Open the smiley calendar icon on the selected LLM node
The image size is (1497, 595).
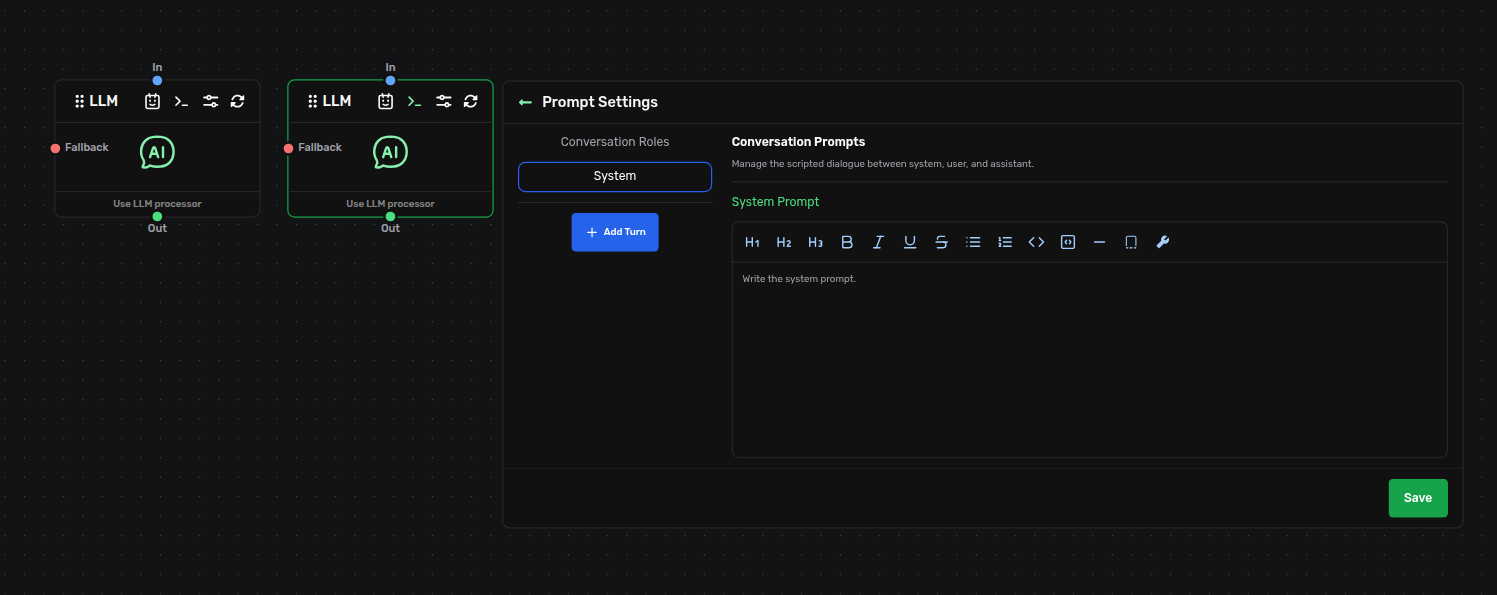385,101
